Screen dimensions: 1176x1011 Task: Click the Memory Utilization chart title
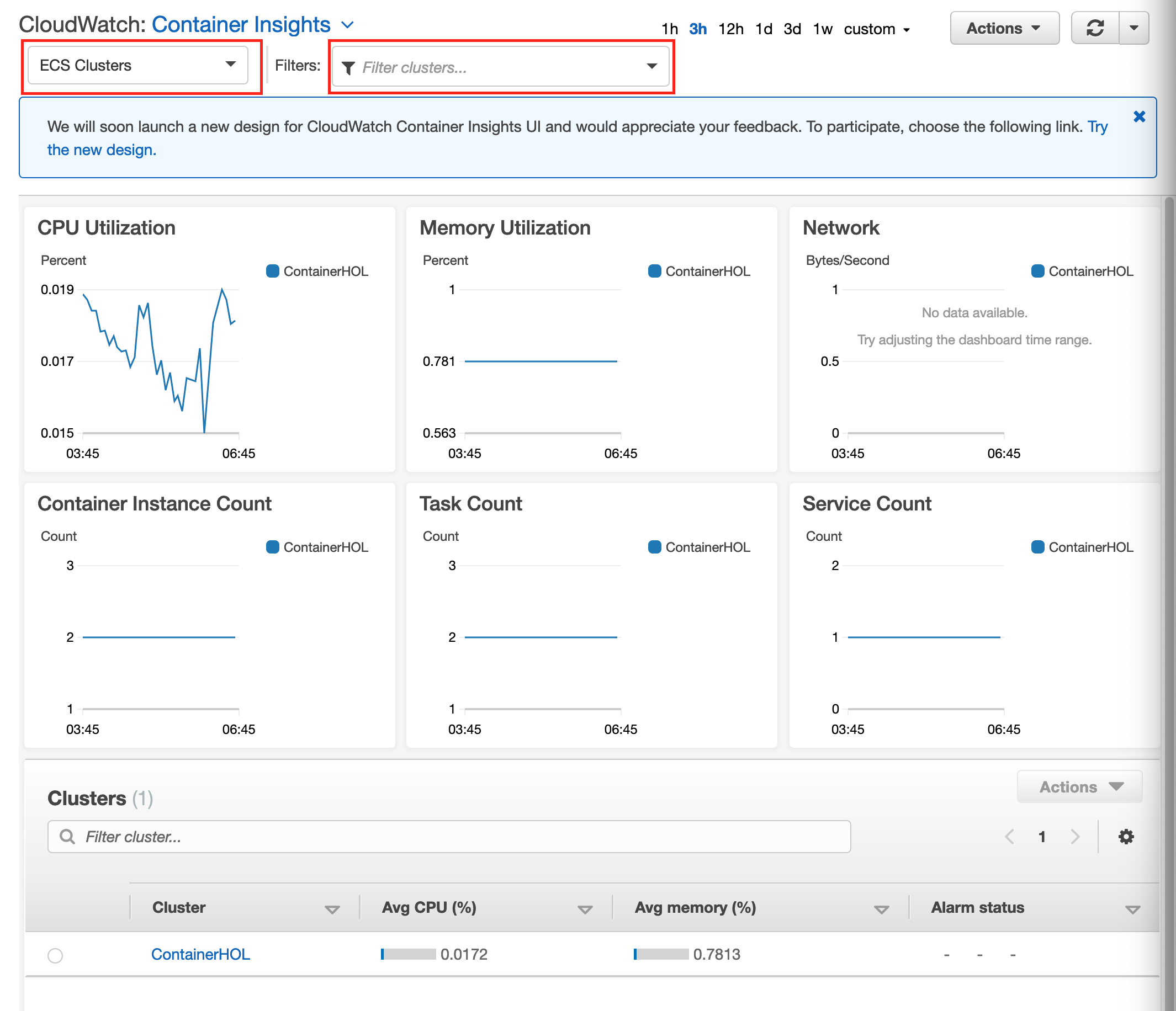[x=505, y=227]
